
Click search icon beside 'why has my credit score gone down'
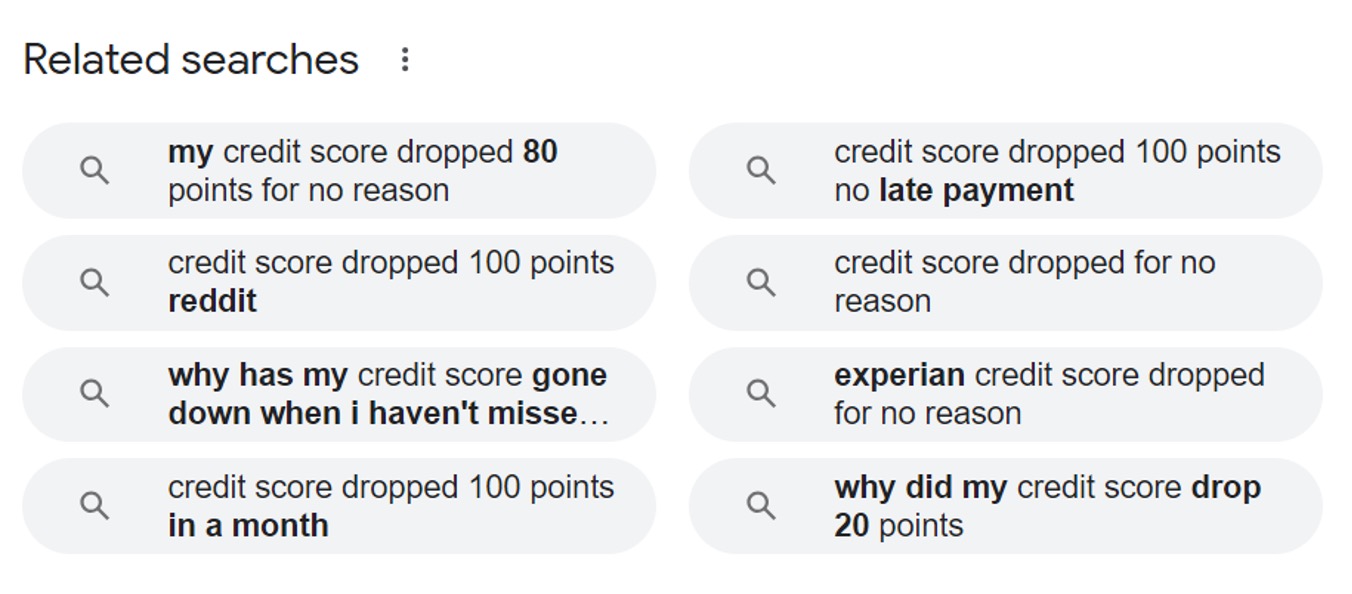pyautogui.click(x=94, y=394)
